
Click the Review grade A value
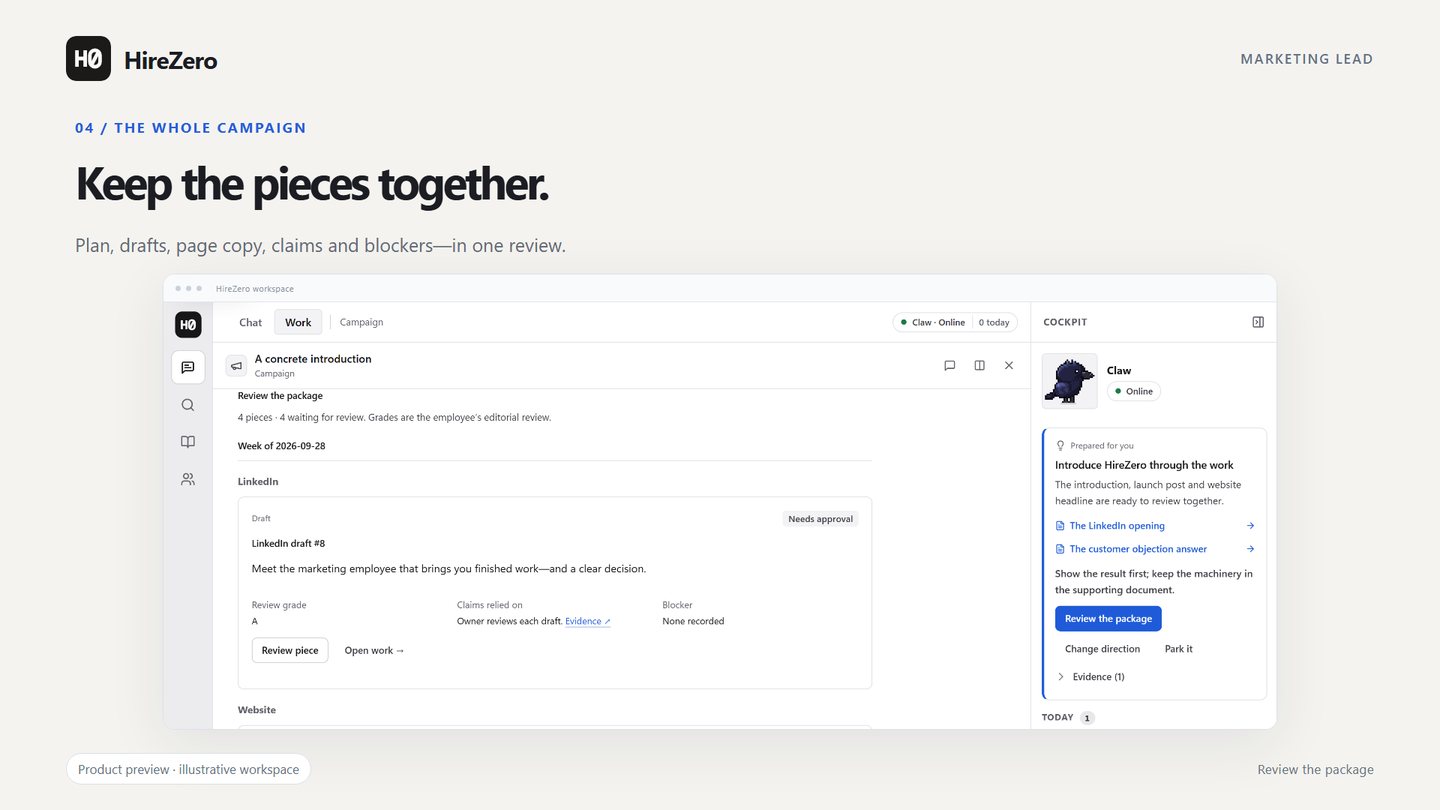tap(254, 621)
